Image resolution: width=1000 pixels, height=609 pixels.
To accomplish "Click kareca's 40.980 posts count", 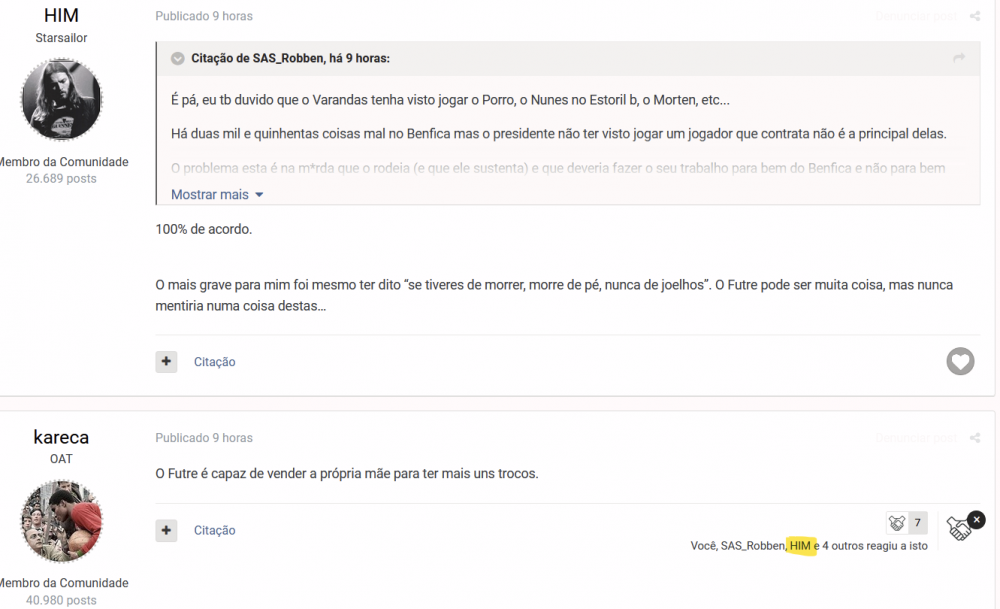I will (61, 600).
